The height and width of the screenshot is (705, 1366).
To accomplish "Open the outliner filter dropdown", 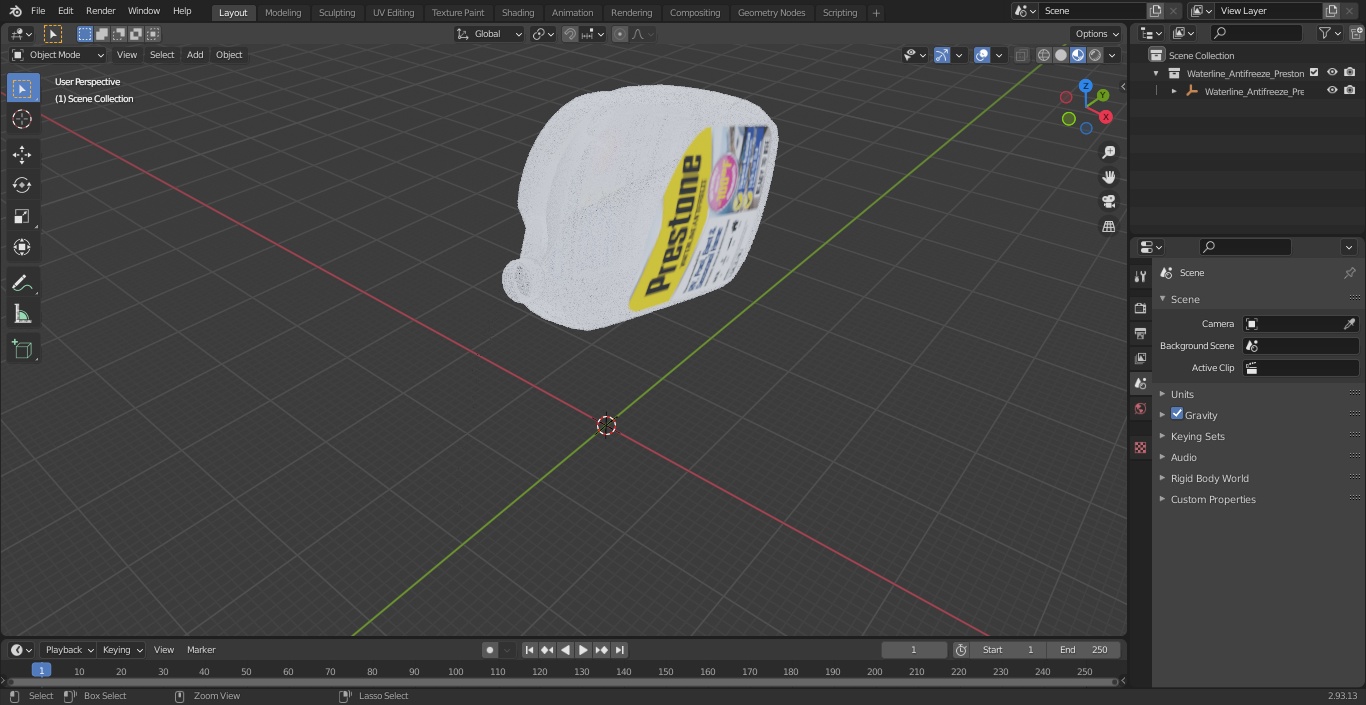I will coord(1329,33).
